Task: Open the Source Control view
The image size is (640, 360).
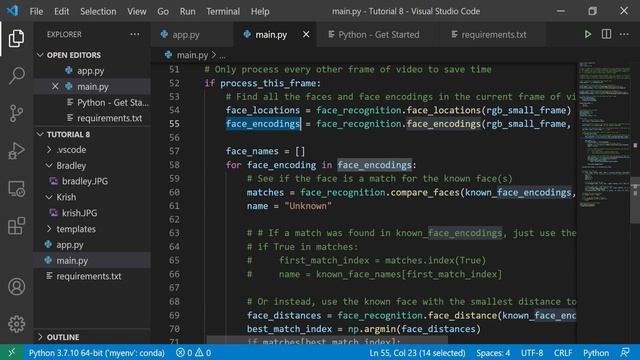Action: [16, 113]
